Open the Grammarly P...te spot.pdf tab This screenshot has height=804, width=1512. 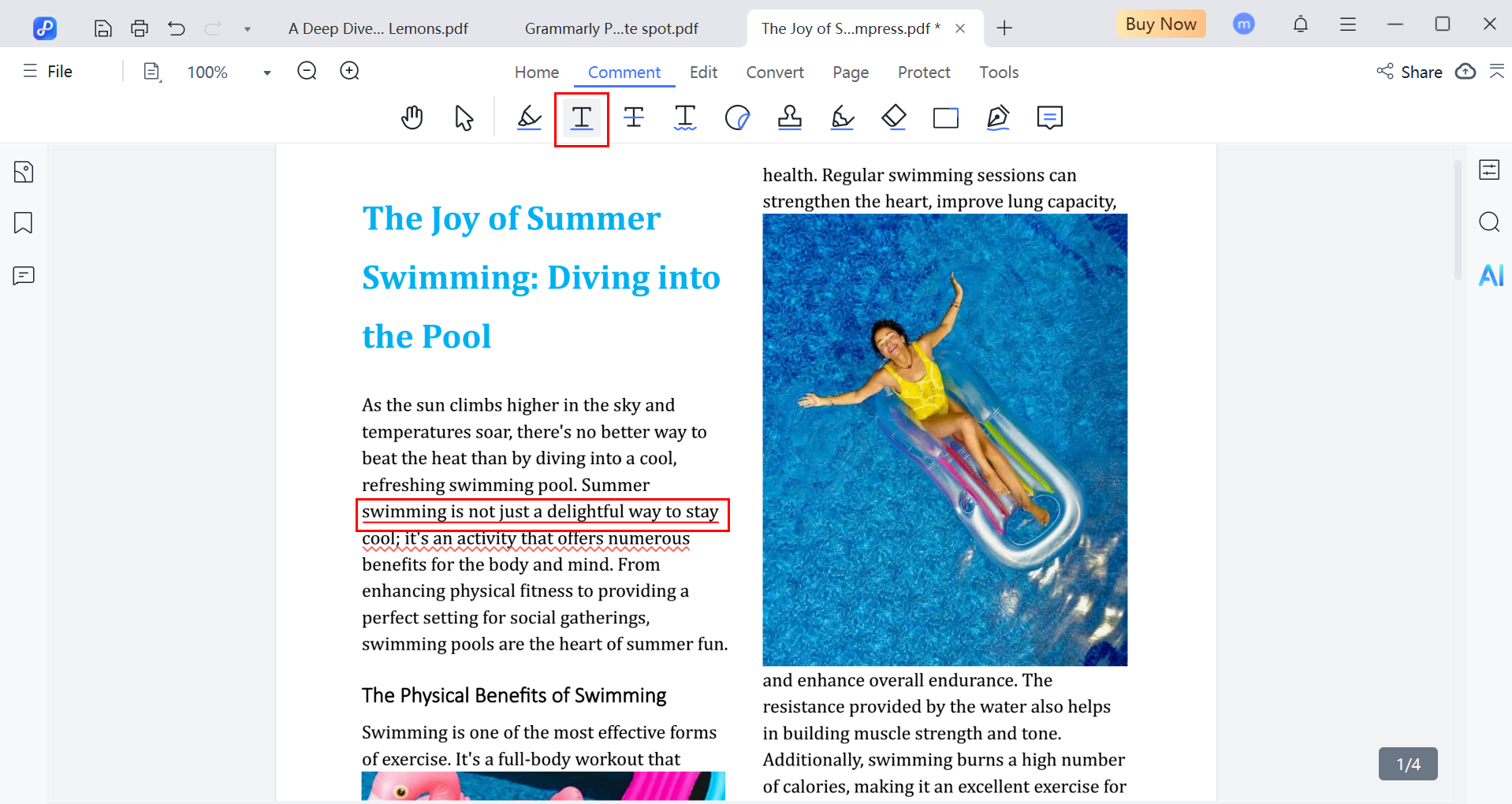611,28
